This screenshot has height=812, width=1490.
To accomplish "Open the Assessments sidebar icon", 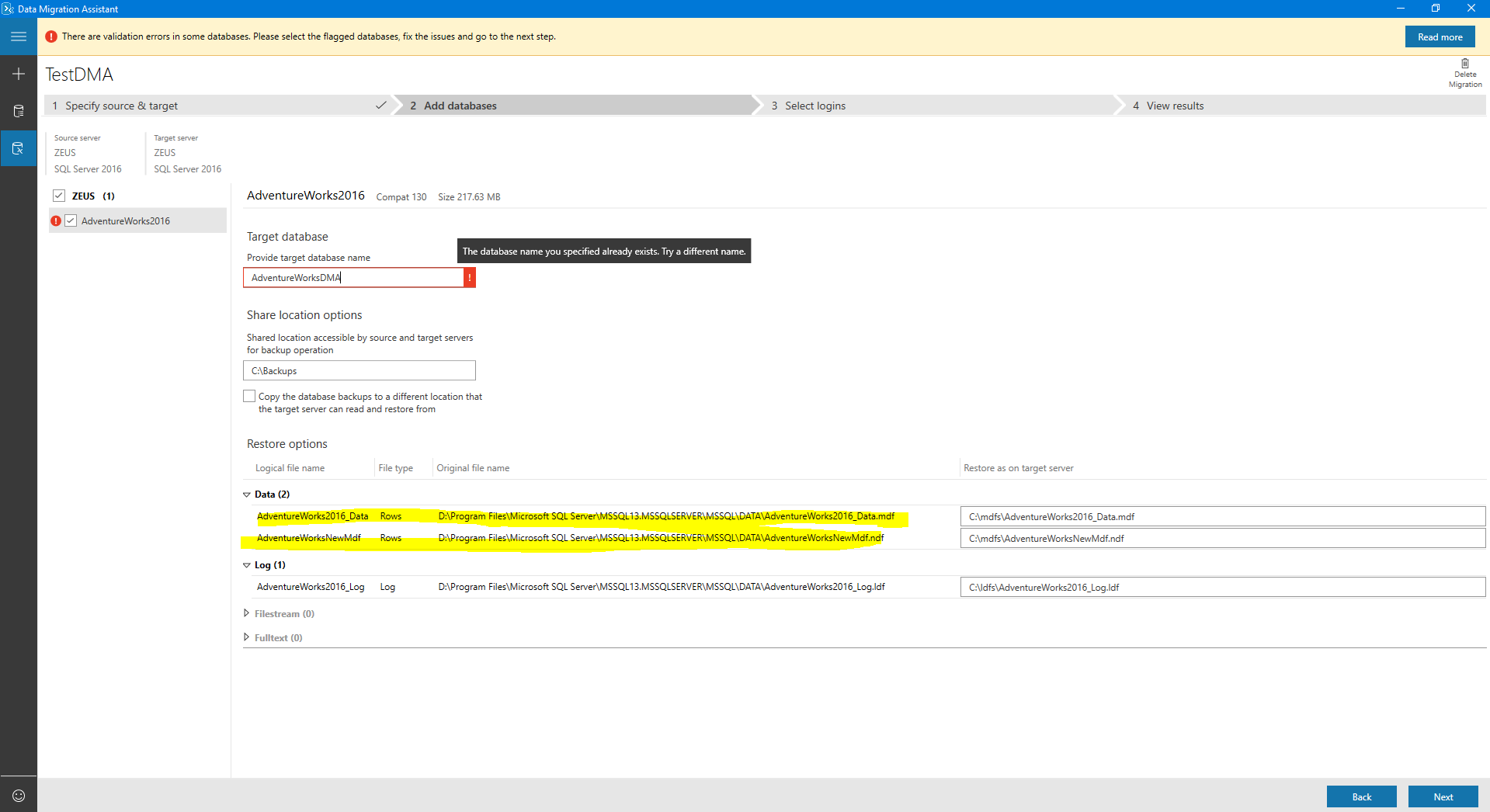I will 19,111.
